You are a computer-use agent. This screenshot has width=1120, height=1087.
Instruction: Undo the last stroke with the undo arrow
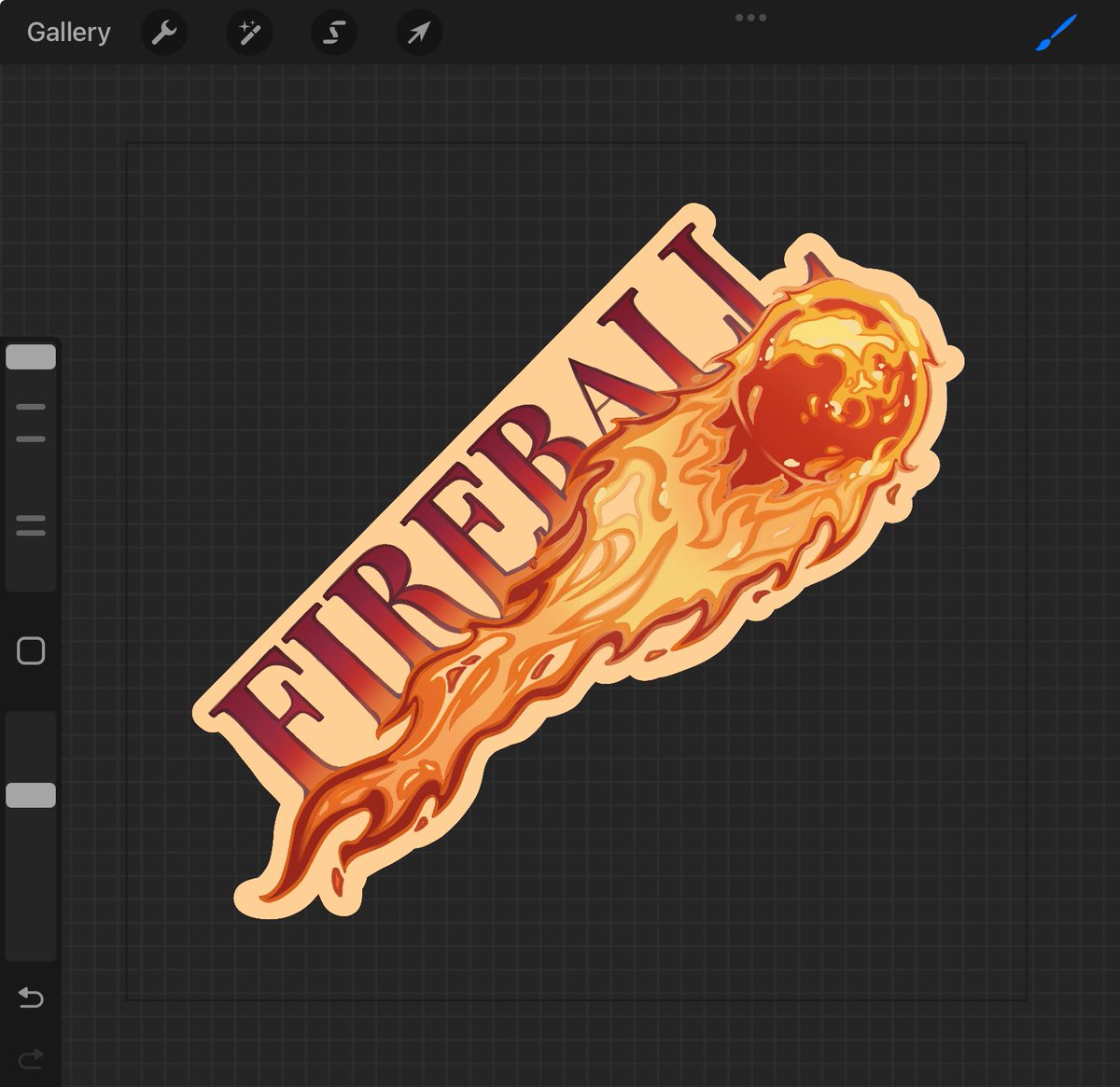click(x=31, y=997)
